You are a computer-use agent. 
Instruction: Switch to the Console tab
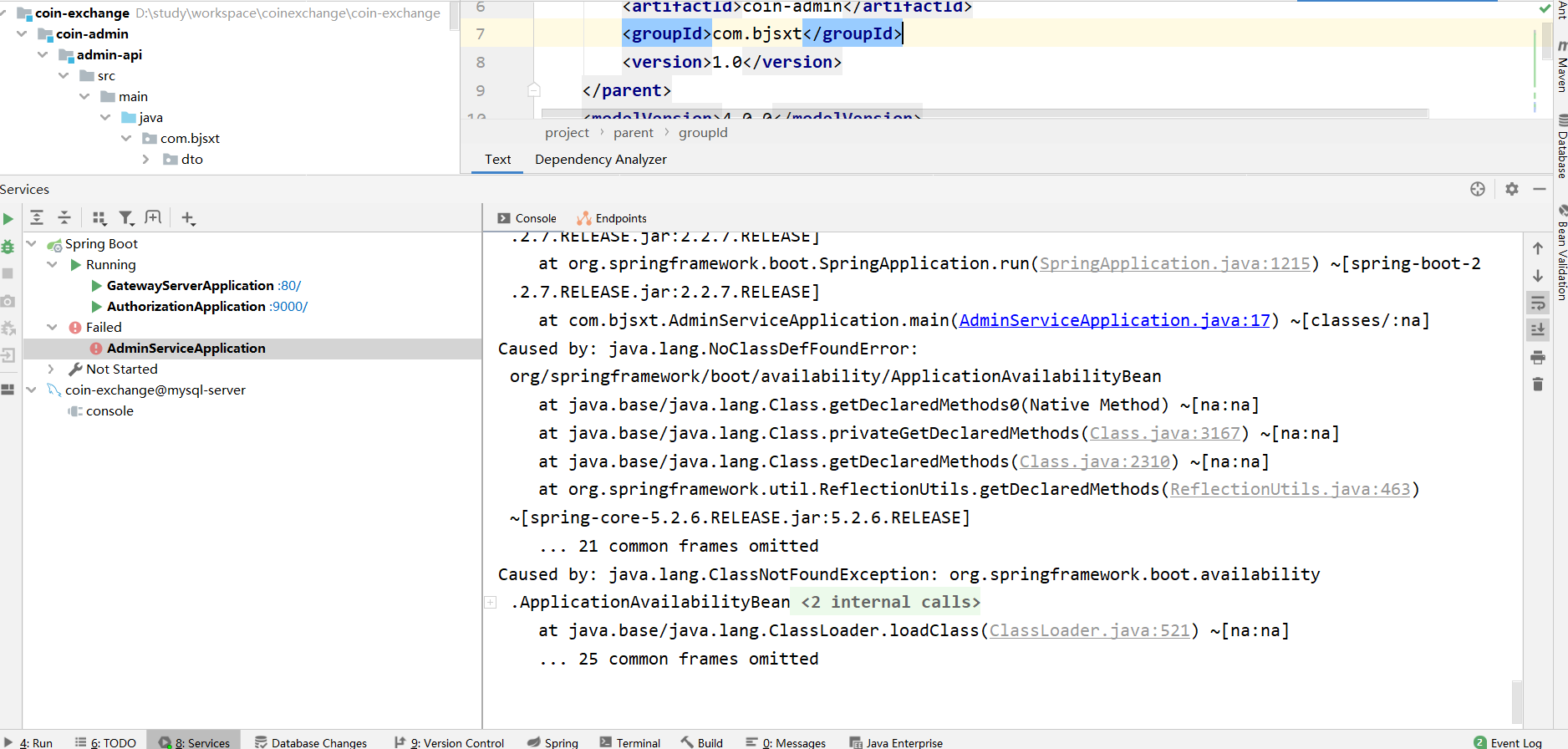pyautogui.click(x=527, y=218)
